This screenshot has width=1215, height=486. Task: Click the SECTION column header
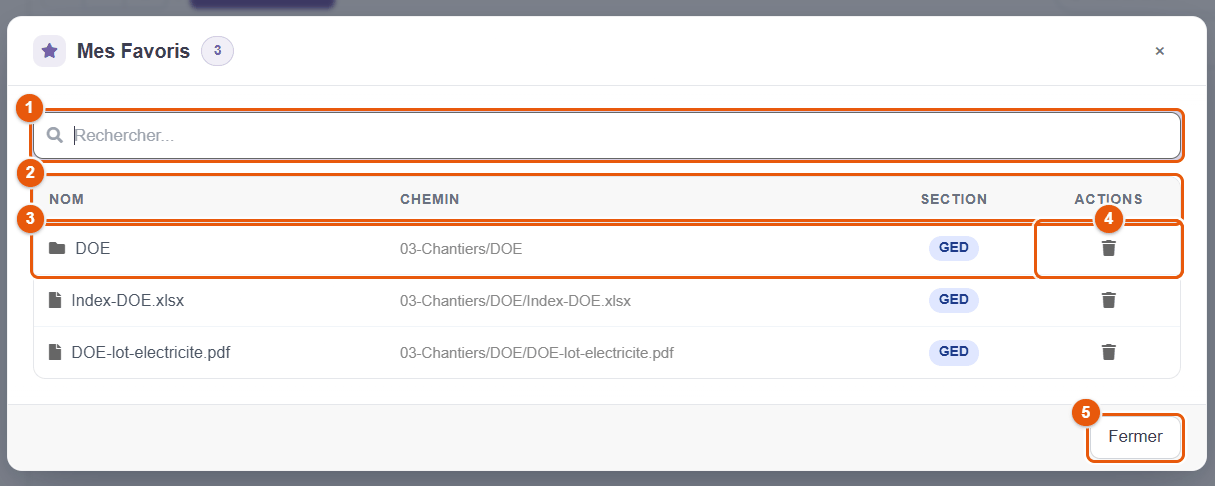pyautogui.click(x=954, y=199)
